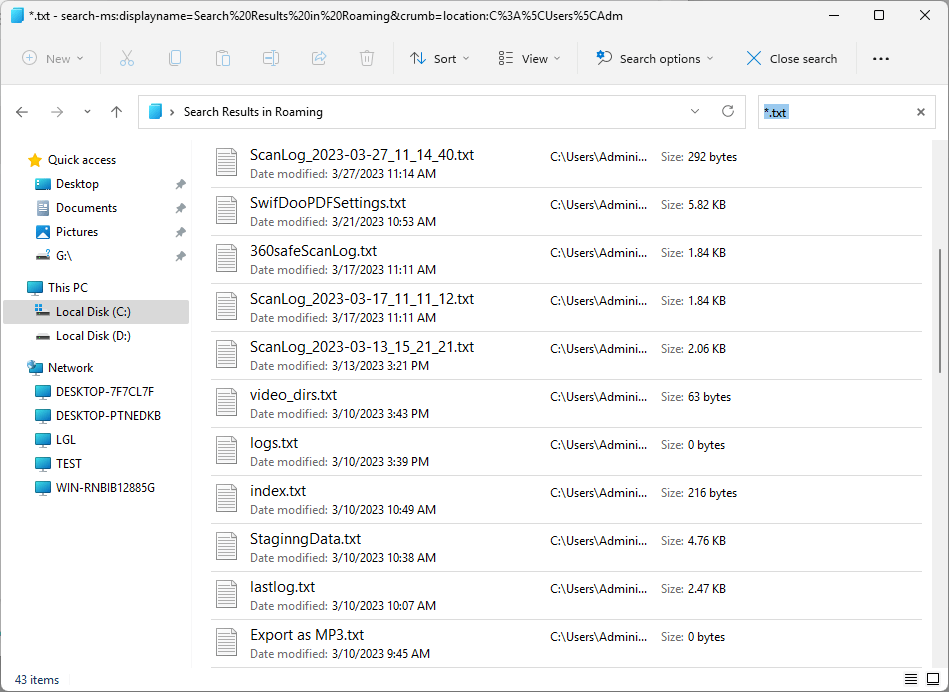Switch to details view layout icon
The width and height of the screenshot is (949, 692).
pos(910,679)
